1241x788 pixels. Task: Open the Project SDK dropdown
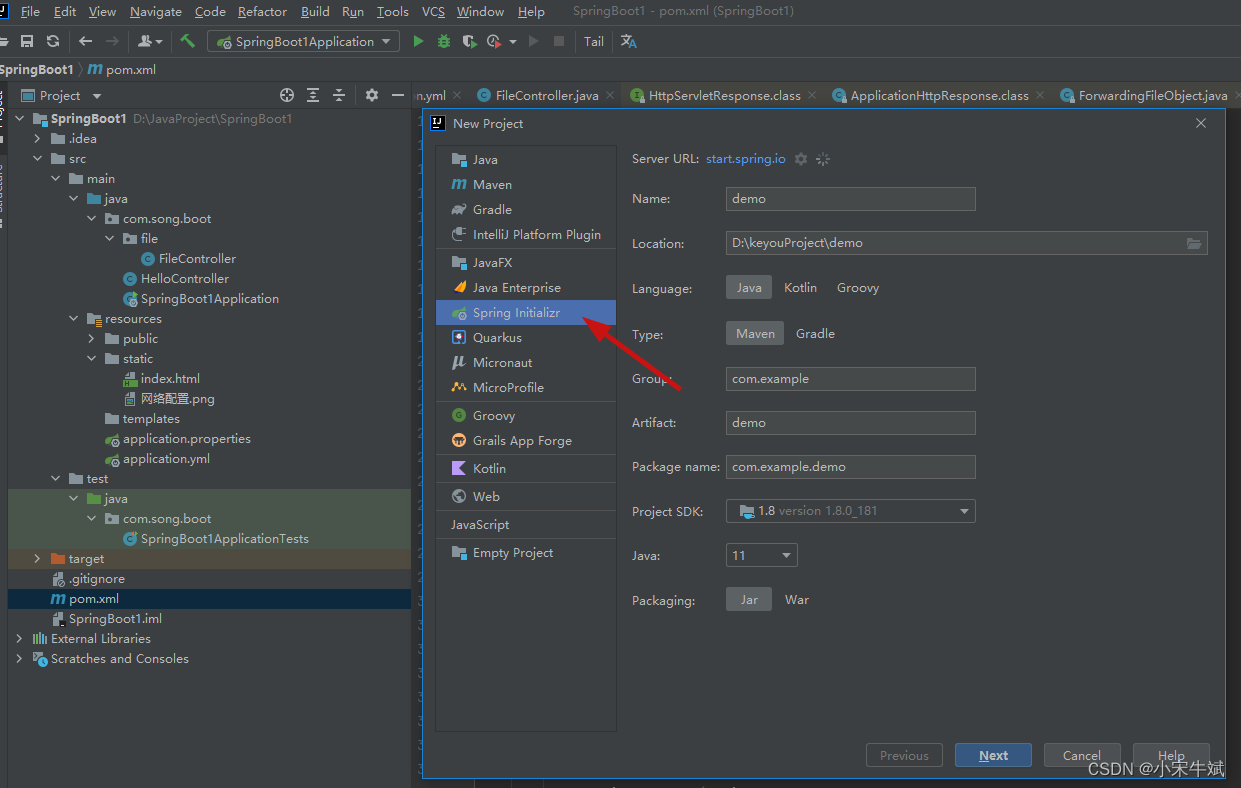point(851,510)
